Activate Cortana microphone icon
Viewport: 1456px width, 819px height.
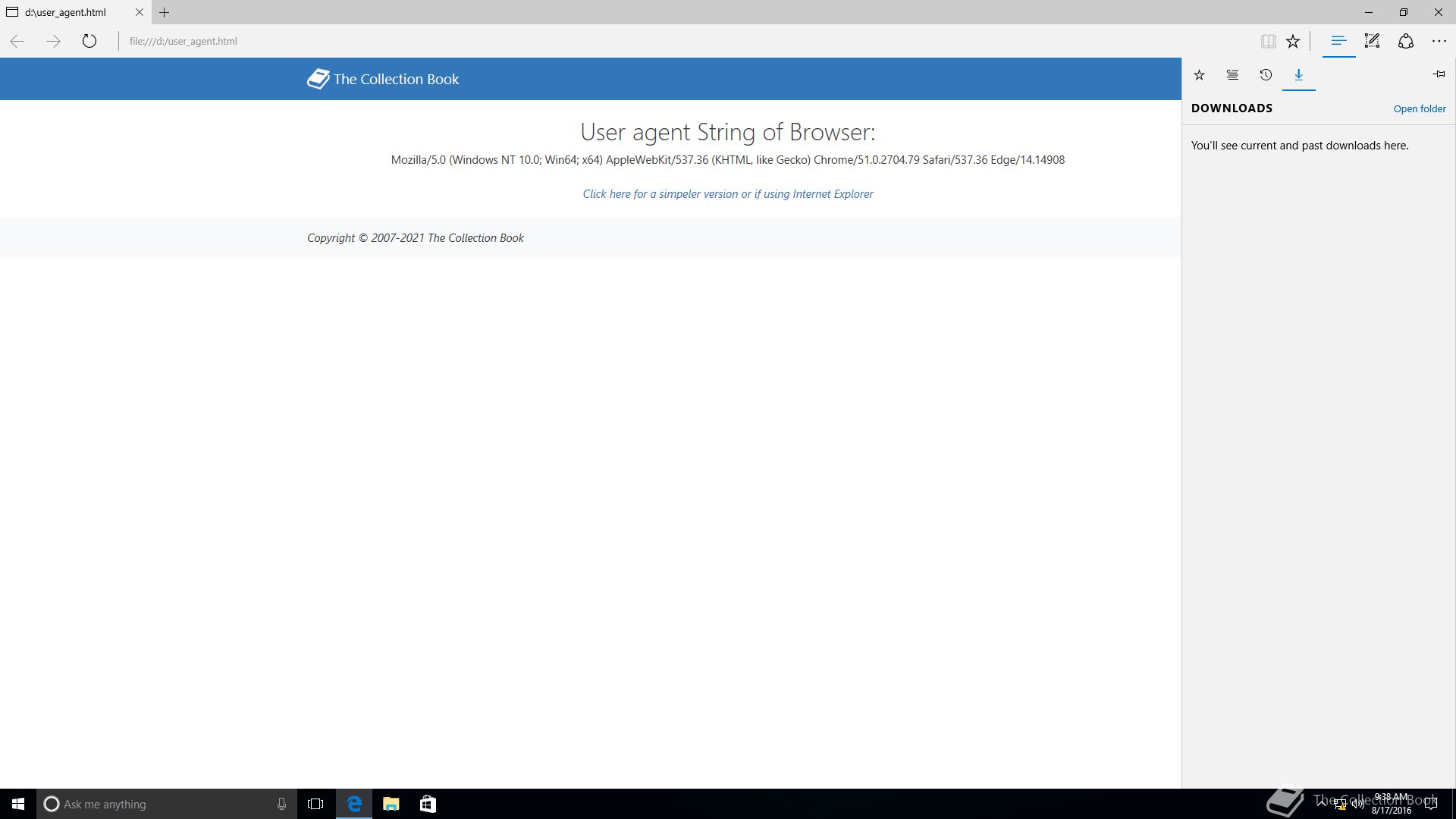[281, 804]
